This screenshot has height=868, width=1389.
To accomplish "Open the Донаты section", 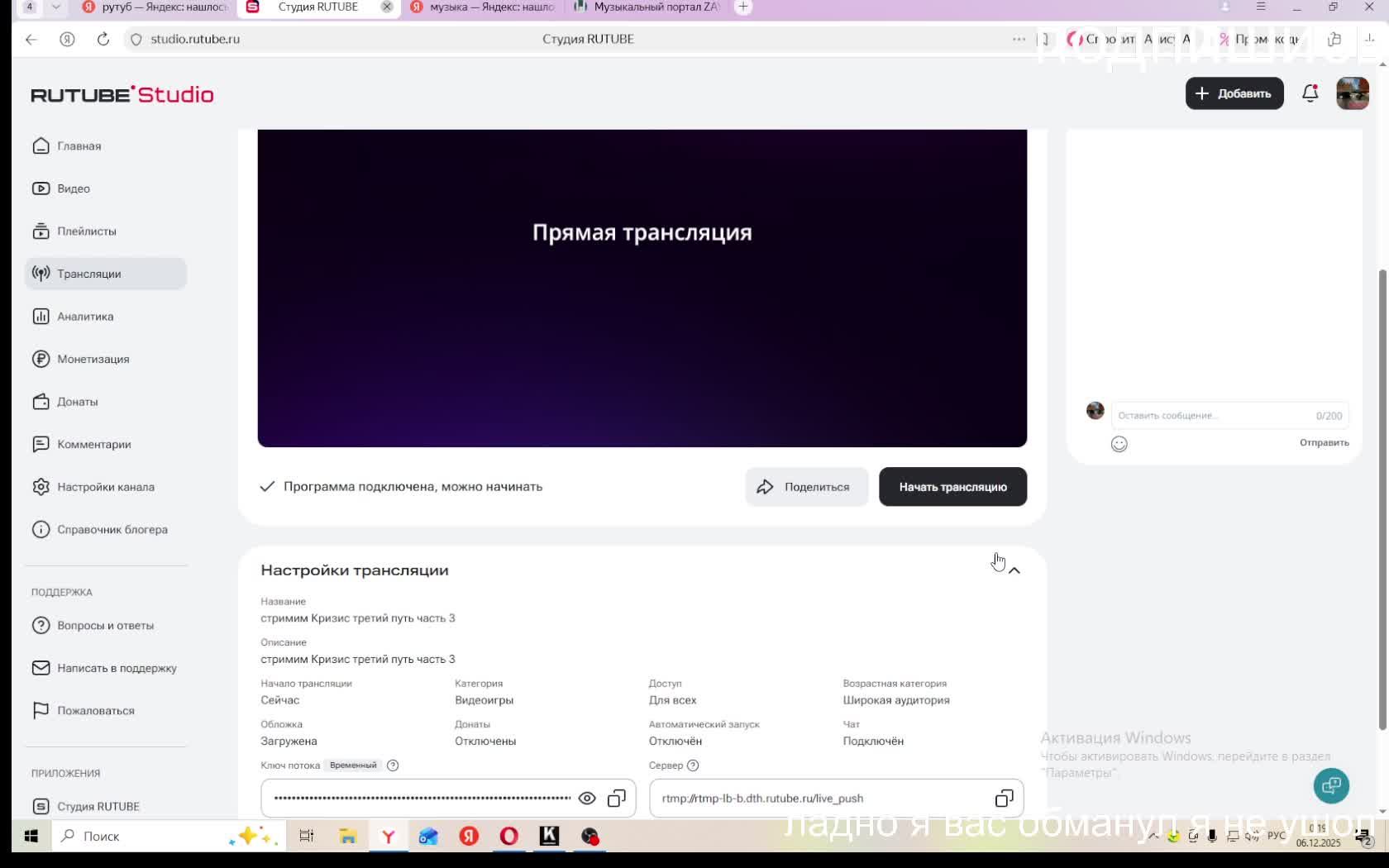I will [x=77, y=402].
